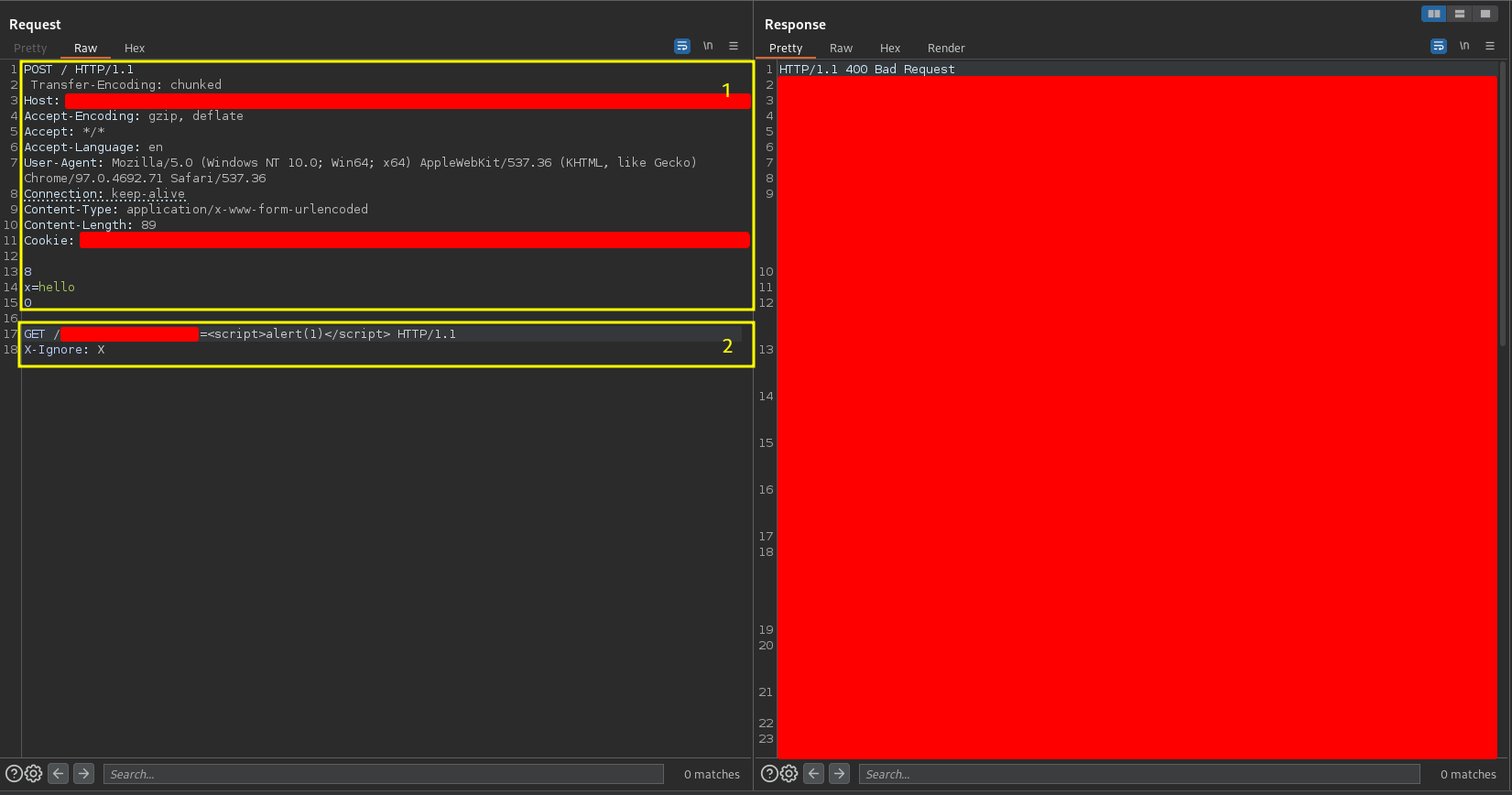This screenshot has width=1512, height=795.
Task: Open the Response panel options menu
Action: (x=1490, y=46)
